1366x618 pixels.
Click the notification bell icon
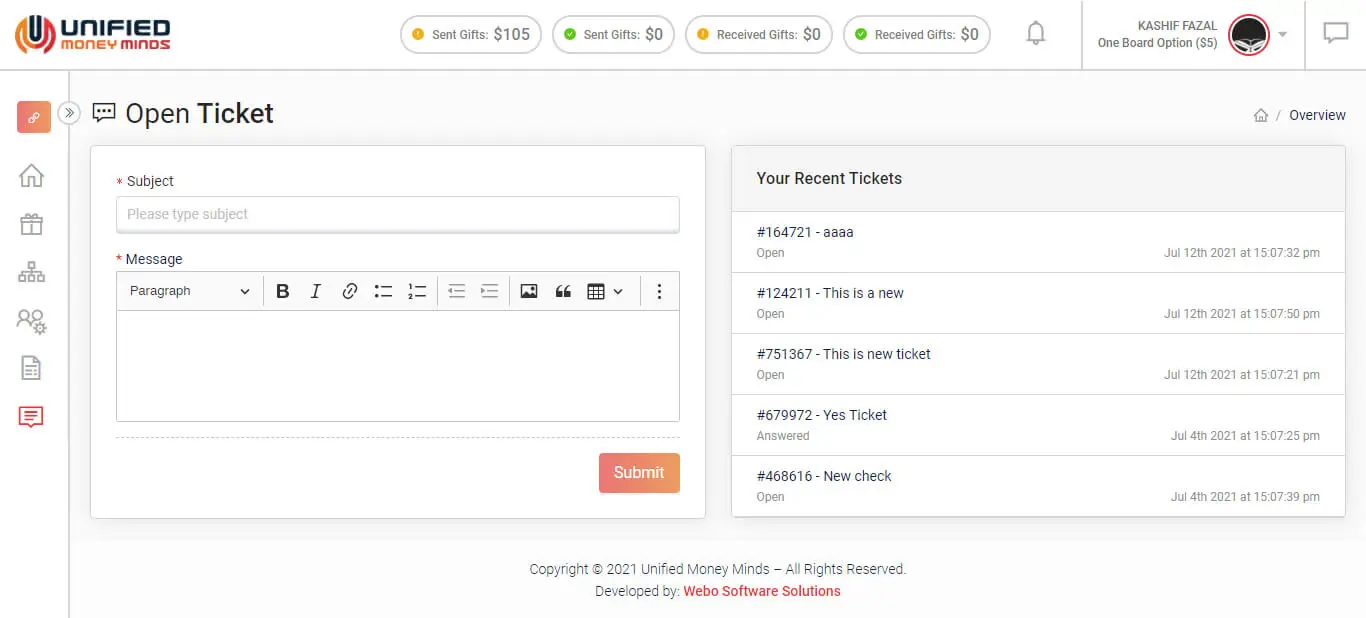pos(1036,34)
